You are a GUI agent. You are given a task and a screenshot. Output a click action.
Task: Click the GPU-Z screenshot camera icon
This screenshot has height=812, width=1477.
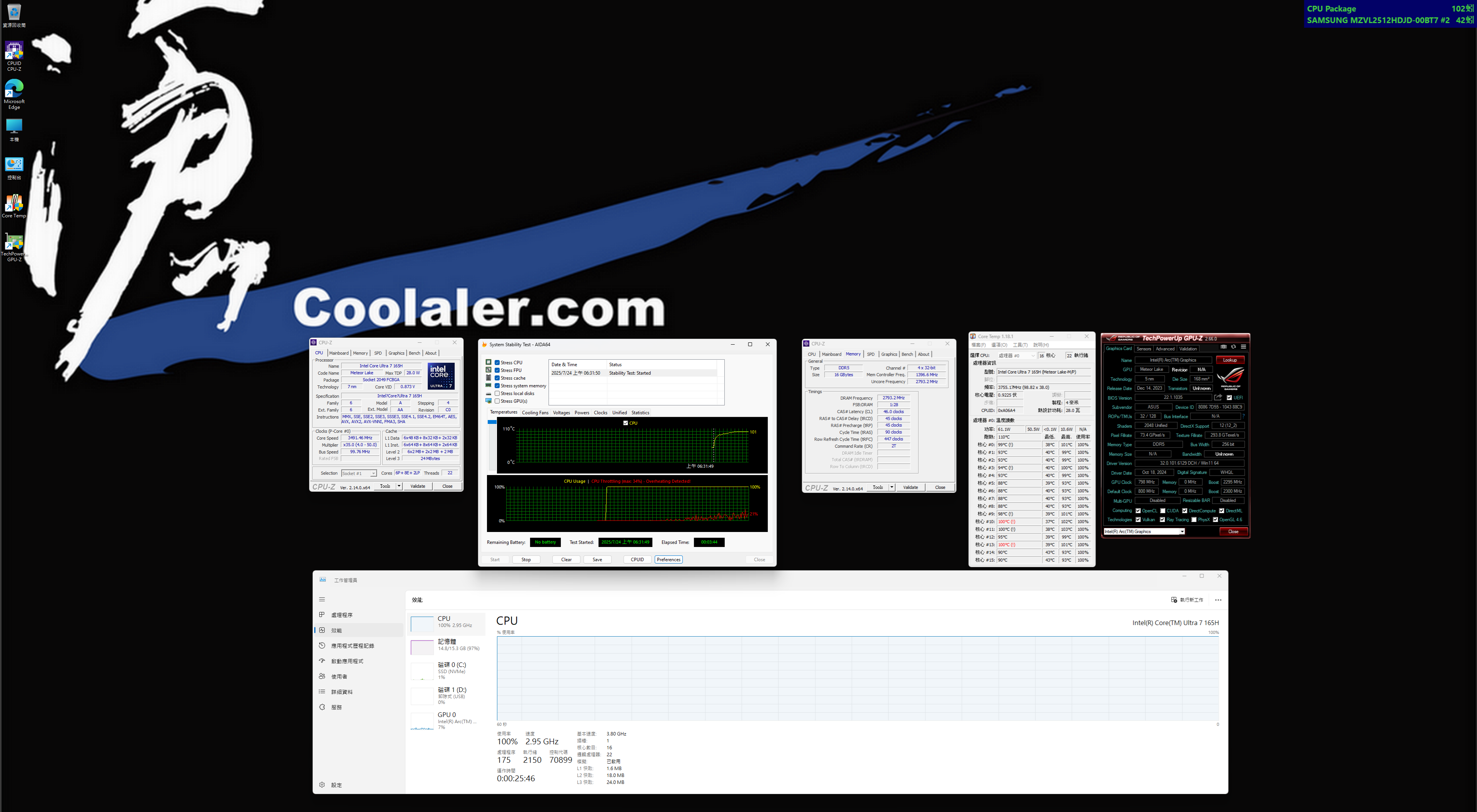click(1224, 346)
